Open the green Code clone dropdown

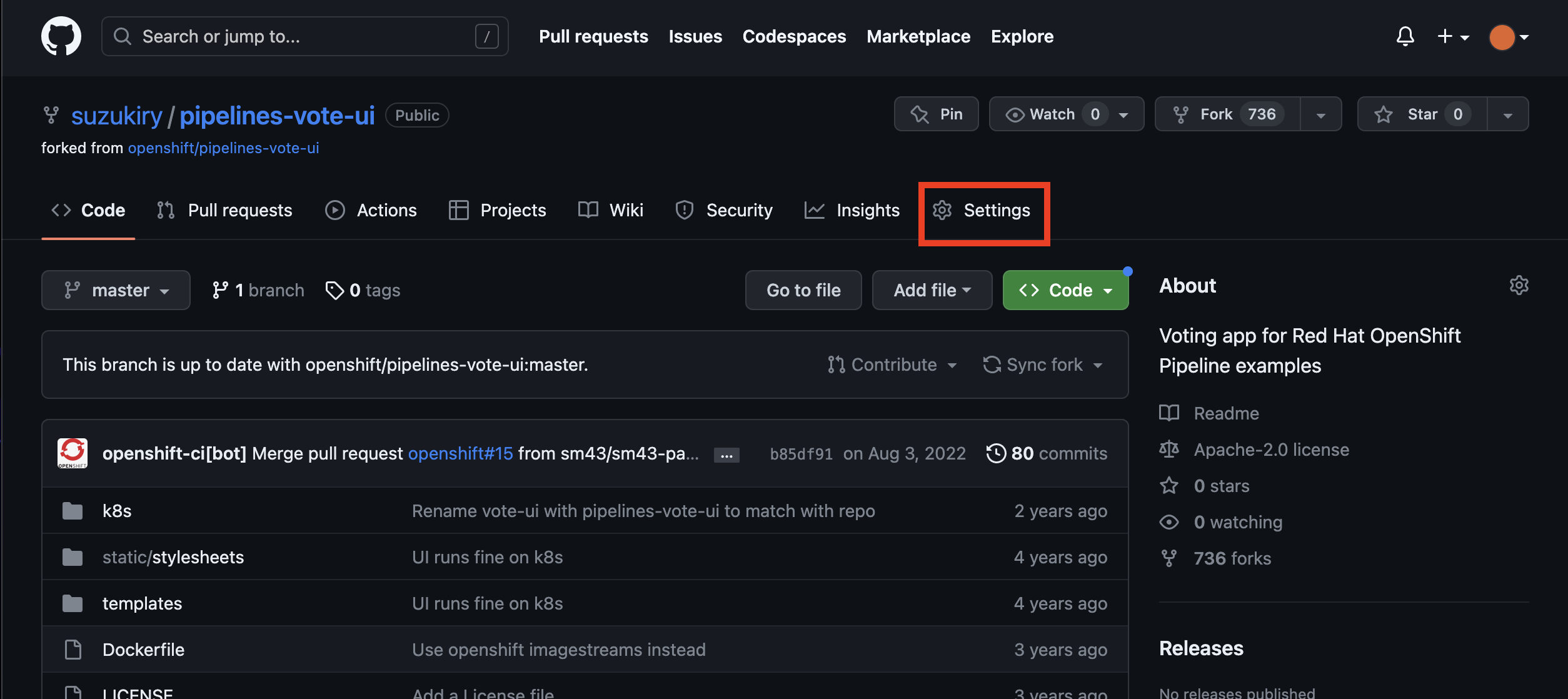coord(1065,290)
